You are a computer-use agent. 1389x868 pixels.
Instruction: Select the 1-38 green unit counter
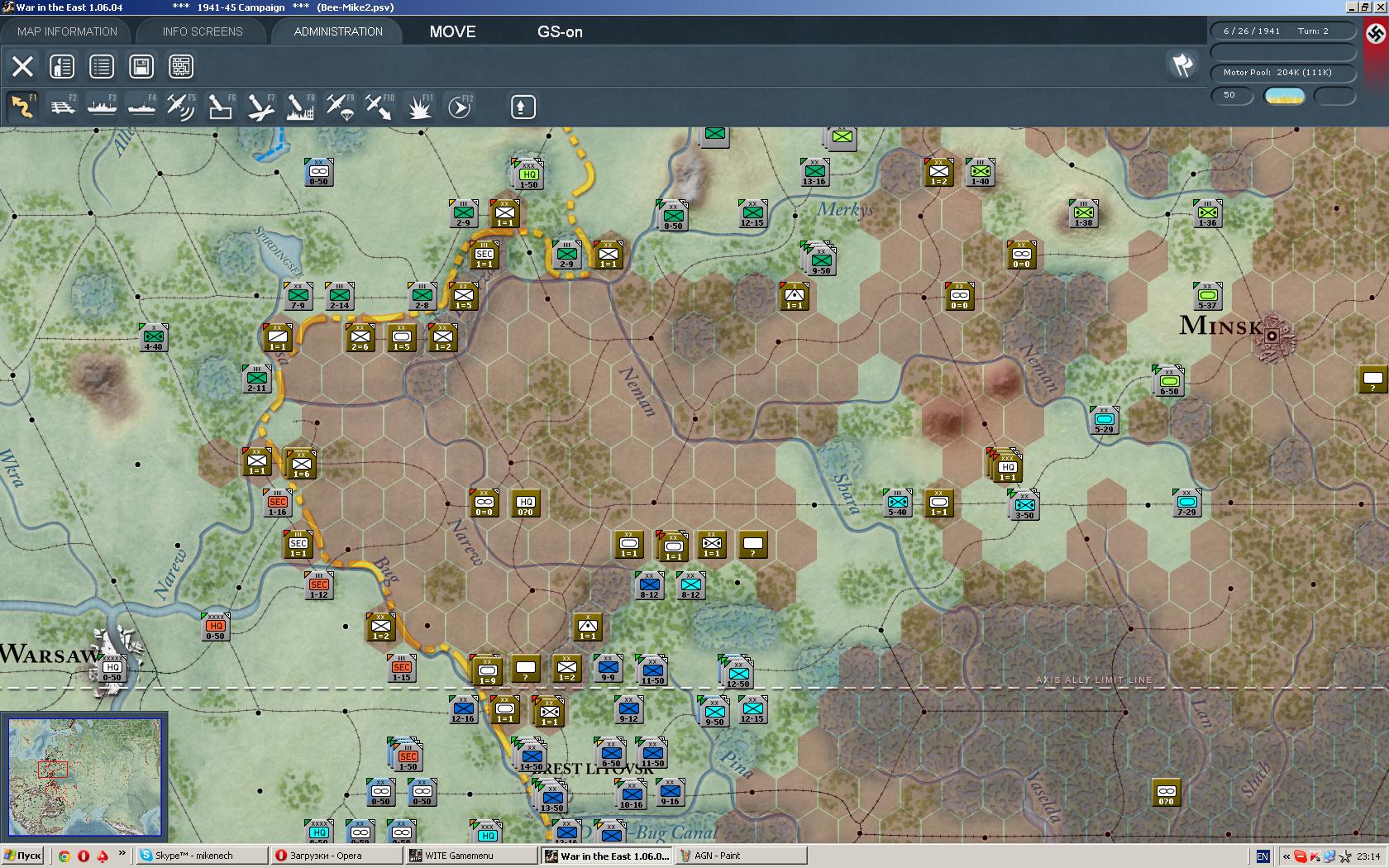coord(1083,213)
